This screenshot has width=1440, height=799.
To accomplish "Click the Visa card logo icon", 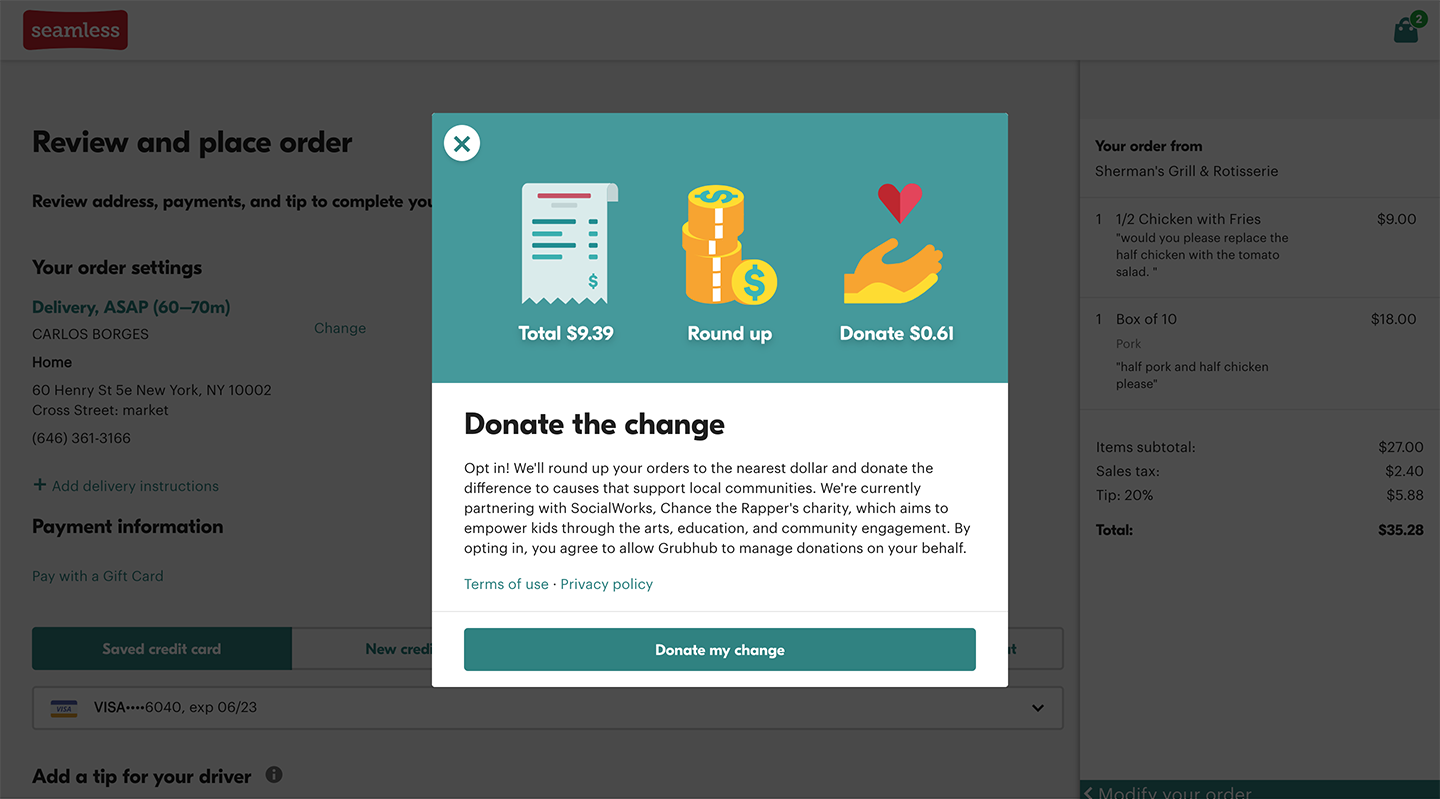I will pyautogui.click(x=64, y=708).
